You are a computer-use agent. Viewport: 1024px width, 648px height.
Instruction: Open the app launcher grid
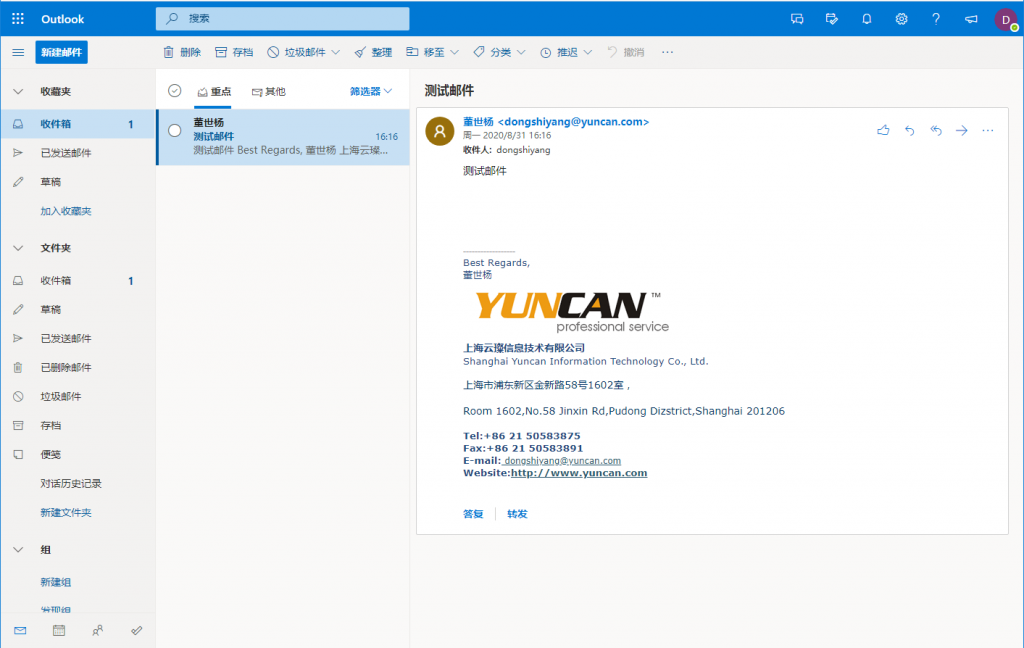(18, 19)
